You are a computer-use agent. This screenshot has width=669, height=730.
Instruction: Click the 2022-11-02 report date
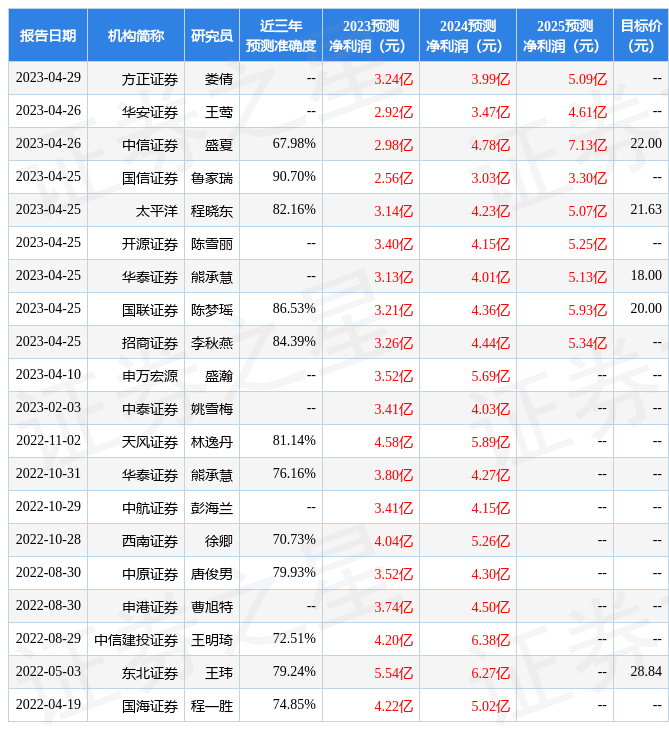[x=48, y=440]
